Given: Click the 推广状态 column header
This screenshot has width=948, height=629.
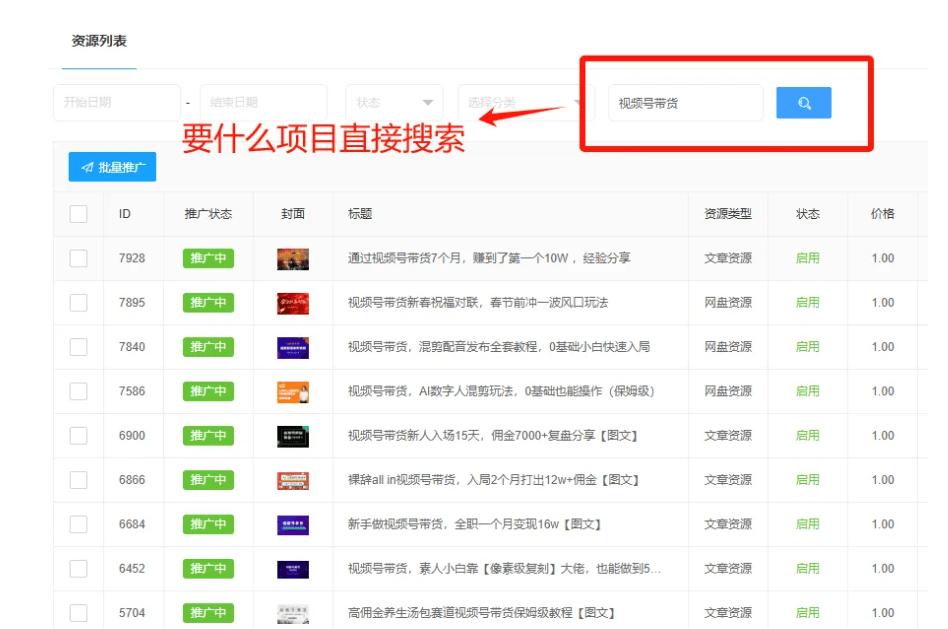Looking at the screenshot, I should (x=208, y=213).
